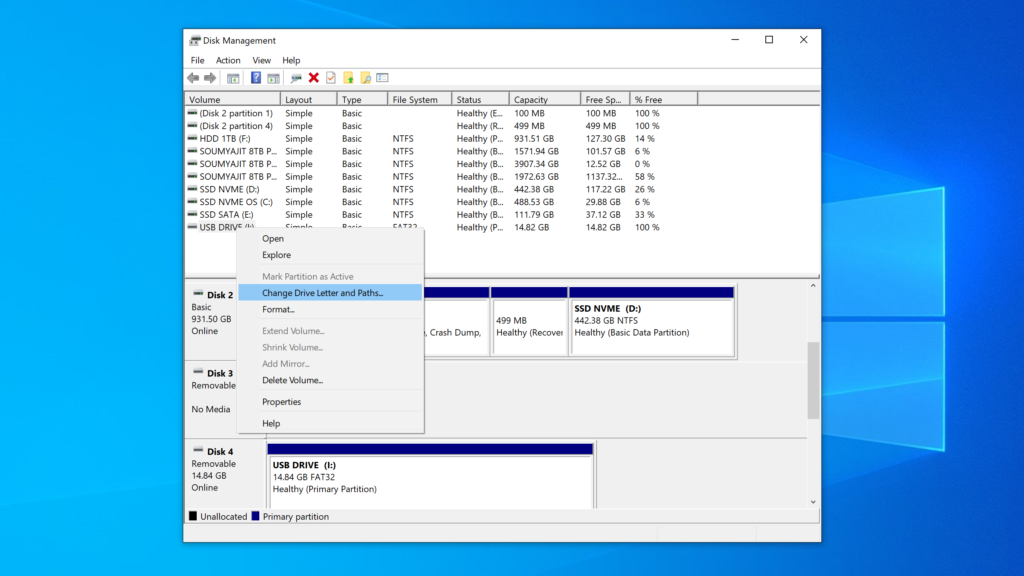Click the drive icon beside (Disk 2 partition 1)
The height and width of the screenshot is (576, 1024).
click(x=192, y=113)
